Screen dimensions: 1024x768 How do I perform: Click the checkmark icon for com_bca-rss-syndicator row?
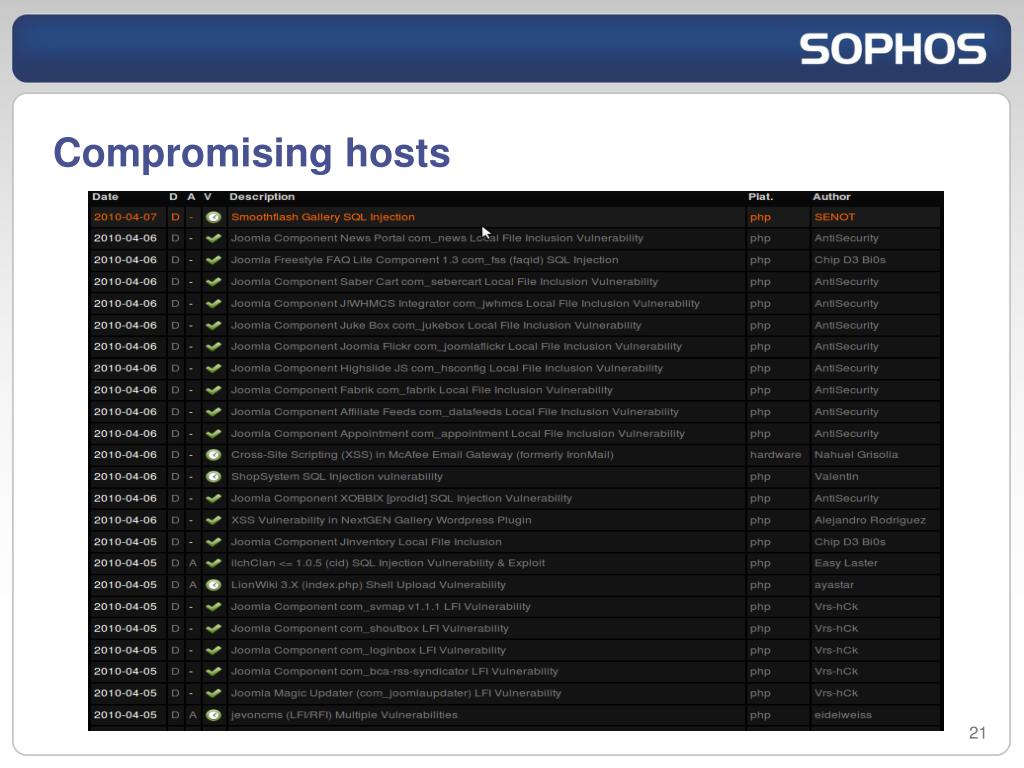point(214,671)
